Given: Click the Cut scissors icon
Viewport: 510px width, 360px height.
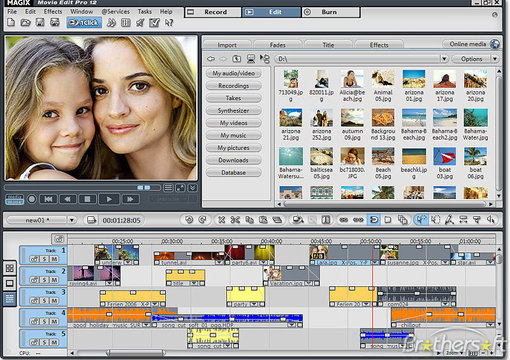Looking at the screenshot, I should tap(235, 220).
